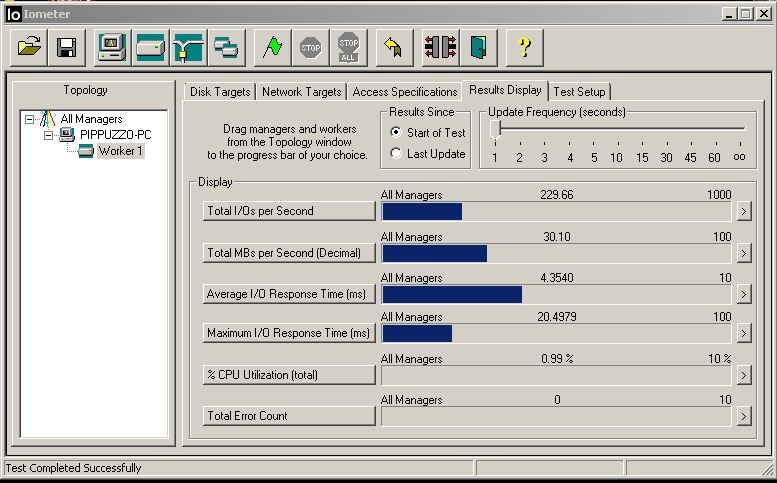Click Total I/Os per Second button
Screen dimensions: 777x483
tap(289, 211)
